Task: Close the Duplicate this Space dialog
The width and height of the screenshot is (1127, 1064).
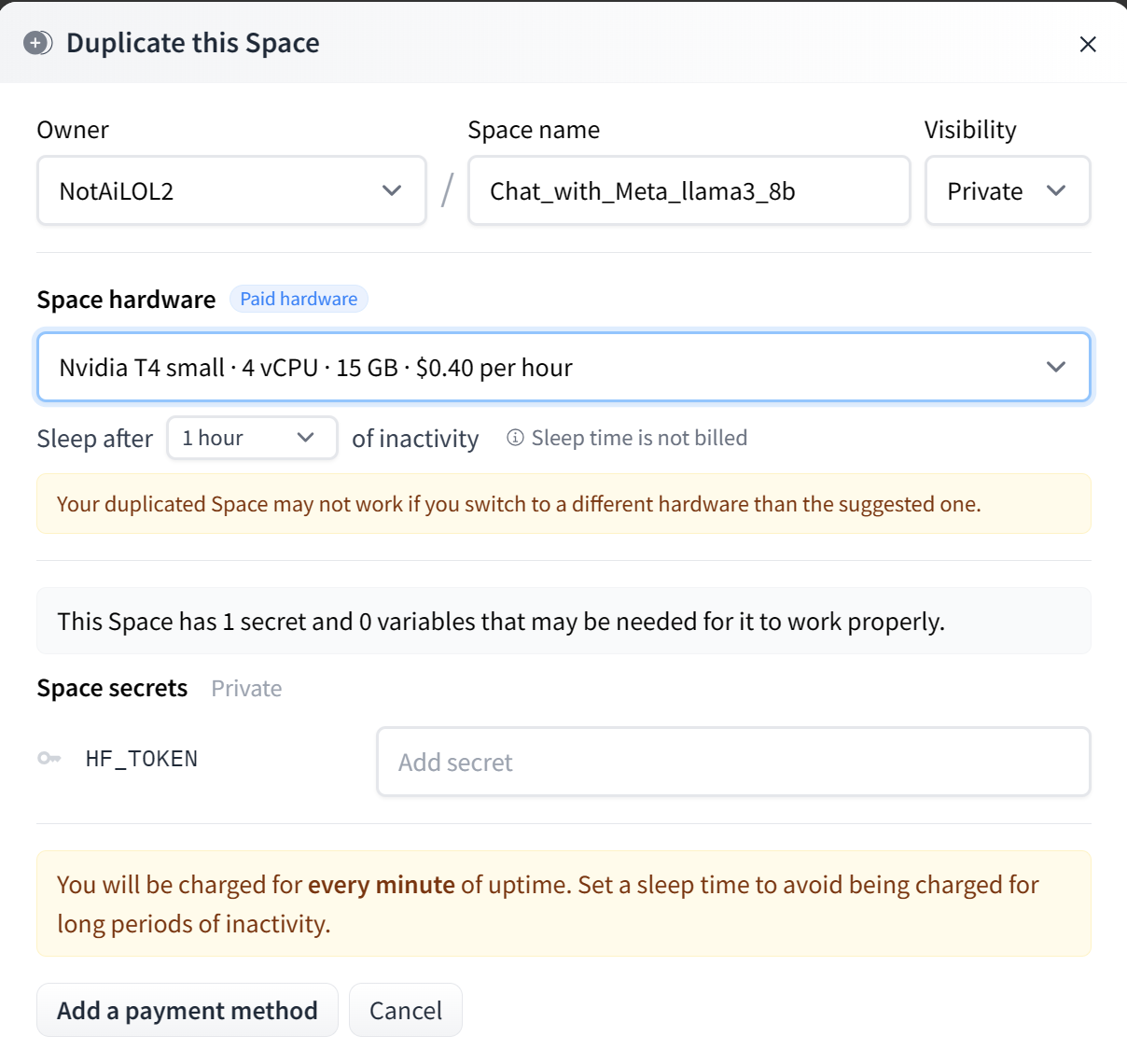Action: pyautogui.click(x=1087, y=44)
